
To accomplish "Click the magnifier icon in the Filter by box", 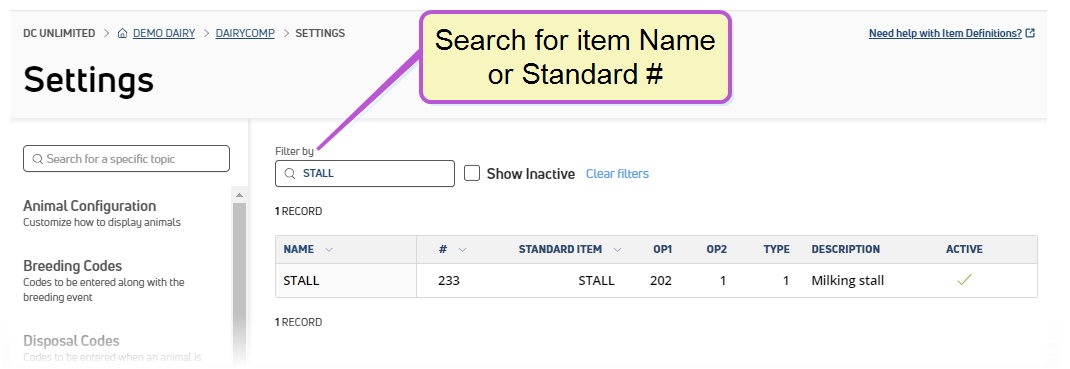I will point(289,173).
